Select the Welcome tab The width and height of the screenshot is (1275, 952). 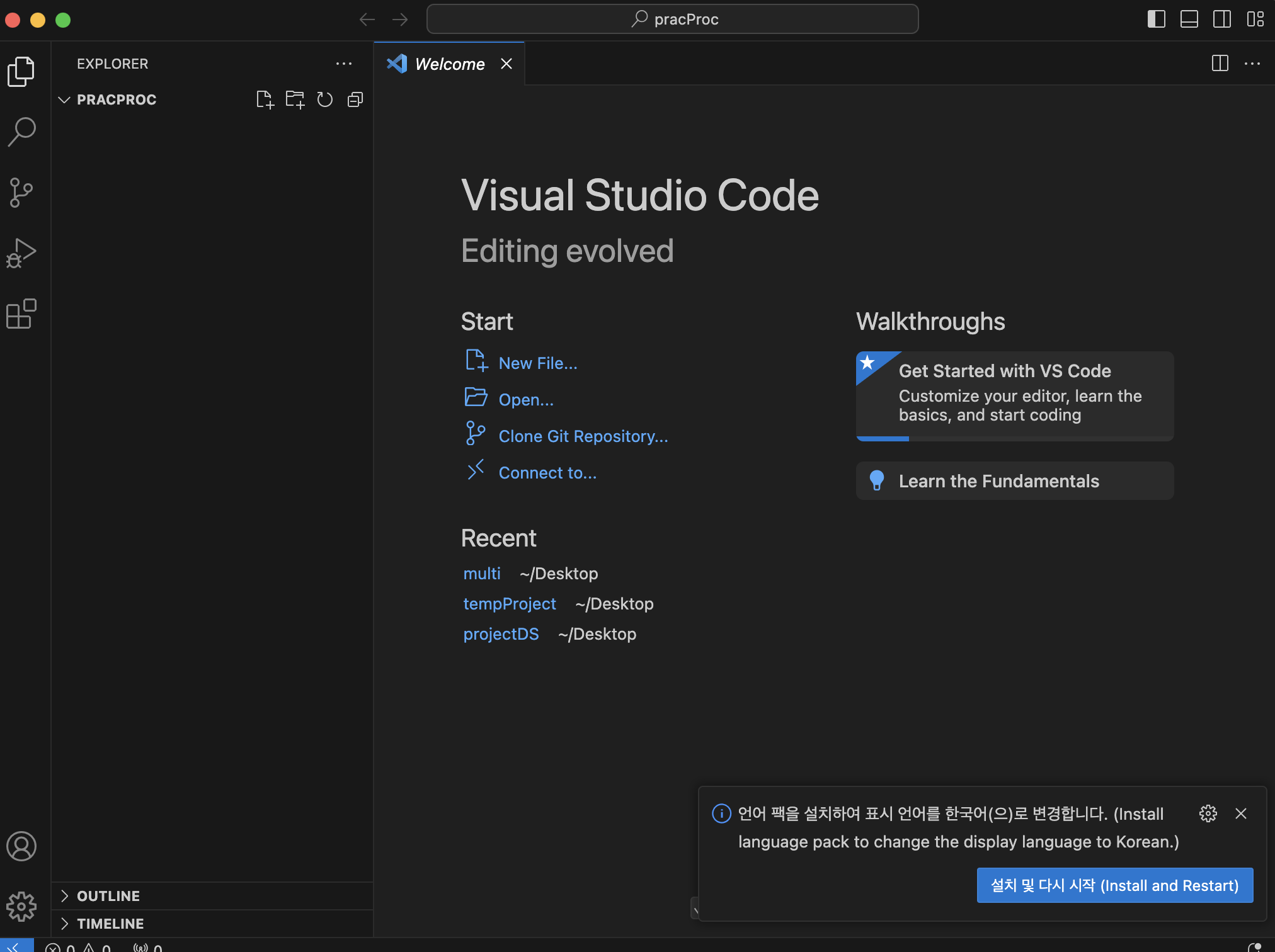pos(450,64)
